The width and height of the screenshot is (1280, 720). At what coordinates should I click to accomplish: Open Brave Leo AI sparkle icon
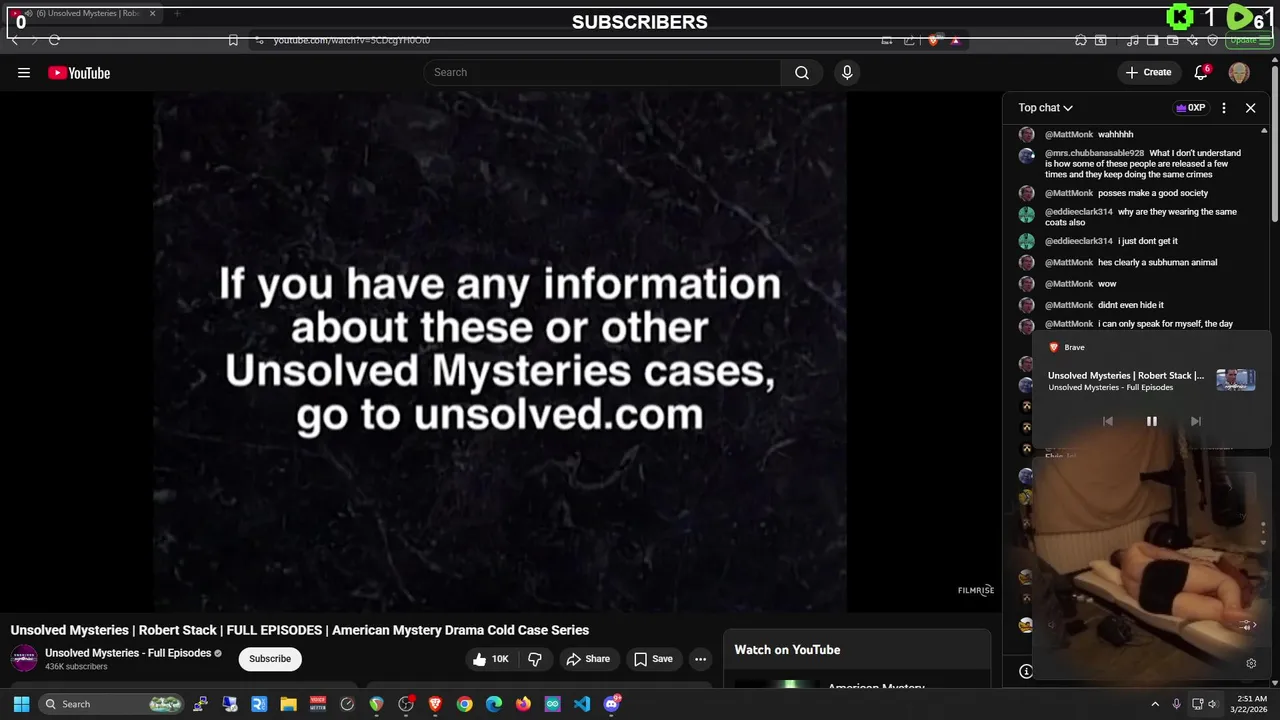pyautogui.click(x=1193, y=40)
